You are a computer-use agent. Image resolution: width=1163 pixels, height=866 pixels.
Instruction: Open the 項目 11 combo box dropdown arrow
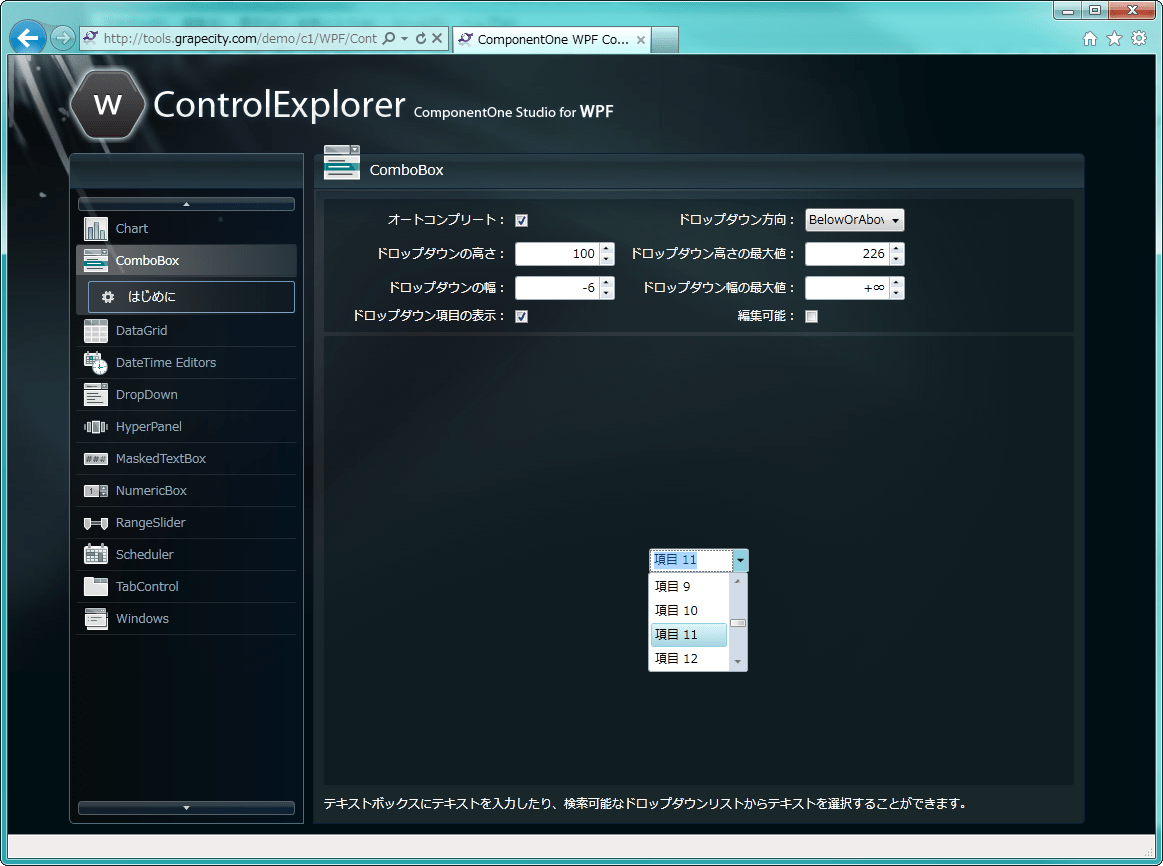click(x=738, y=560)
